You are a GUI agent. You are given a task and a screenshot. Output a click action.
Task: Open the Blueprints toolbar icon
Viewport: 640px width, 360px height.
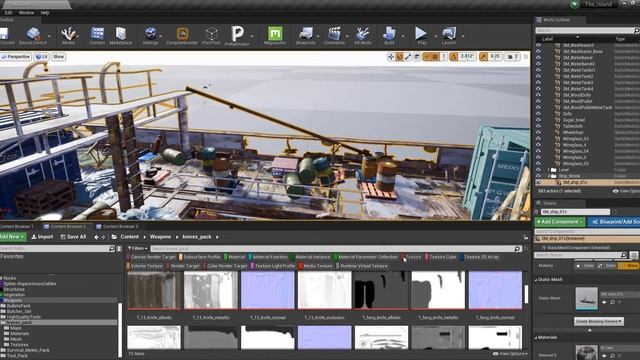tap(306, 36)
